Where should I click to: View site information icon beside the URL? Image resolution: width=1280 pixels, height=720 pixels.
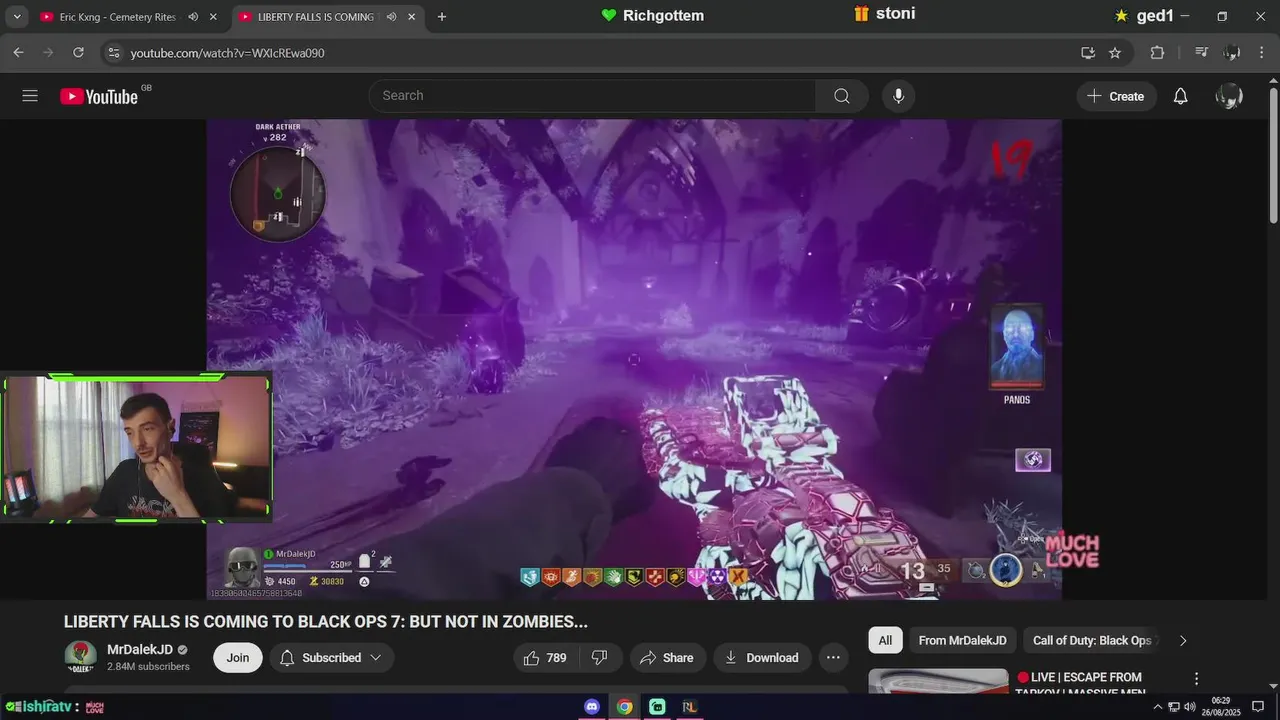point(113,53)
